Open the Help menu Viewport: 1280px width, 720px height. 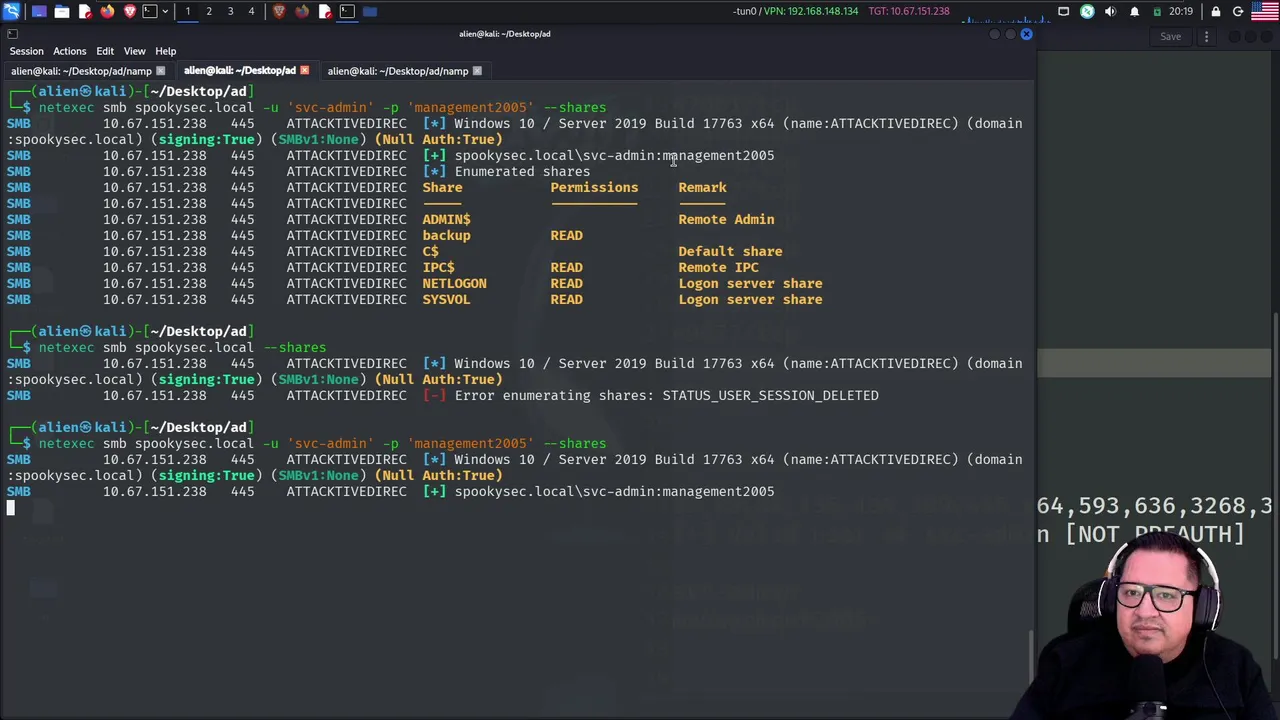pos(166,51)
